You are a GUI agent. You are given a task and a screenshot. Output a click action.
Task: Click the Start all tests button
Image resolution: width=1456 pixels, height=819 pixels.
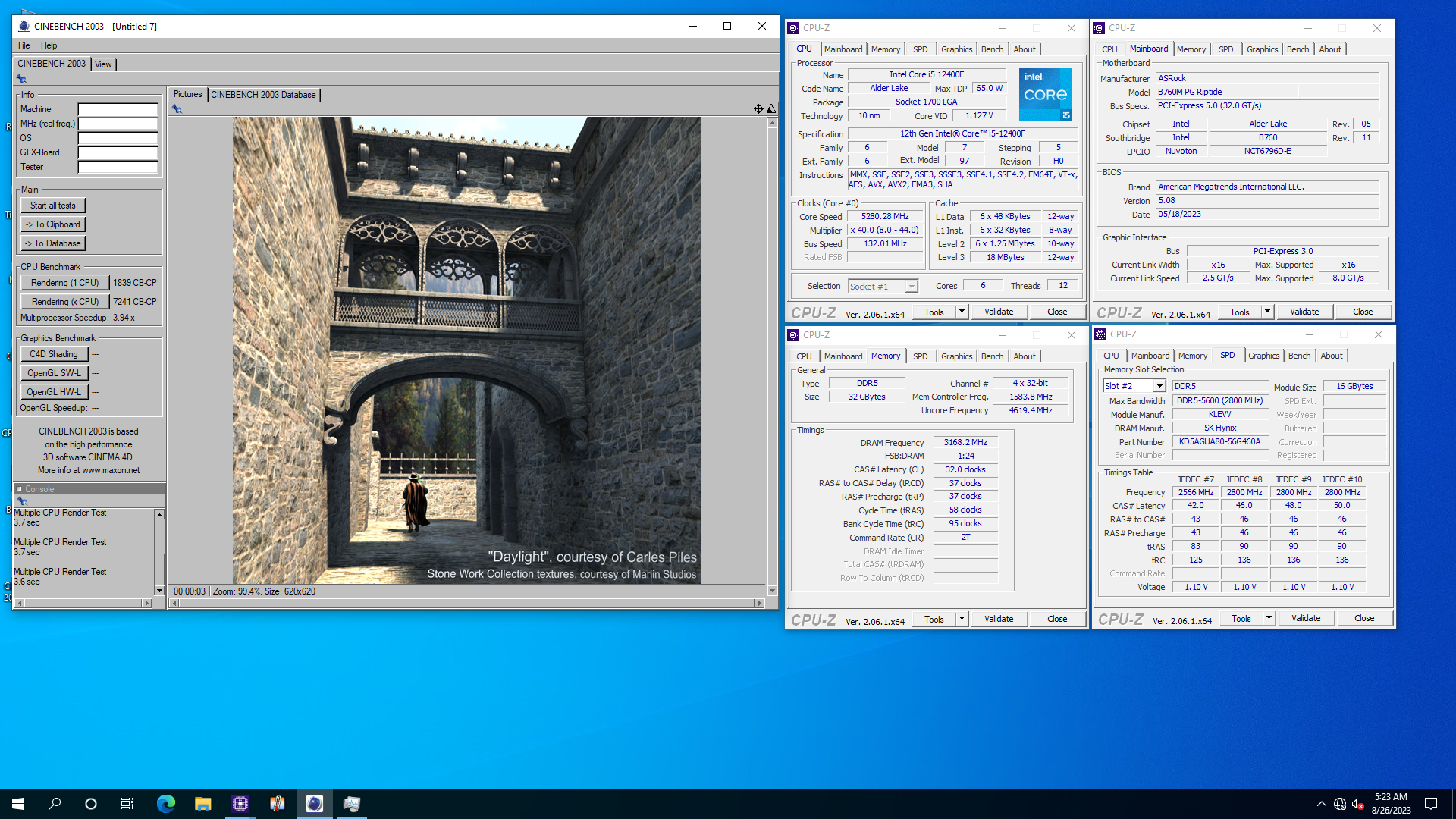click(53, 206)
